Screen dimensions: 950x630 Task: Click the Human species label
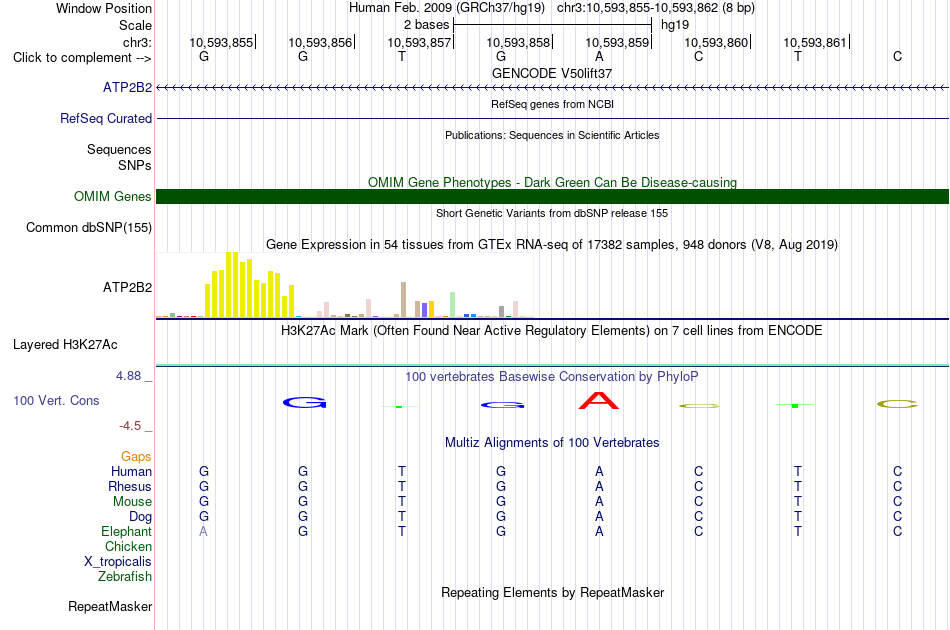click(x=131, y=471)
